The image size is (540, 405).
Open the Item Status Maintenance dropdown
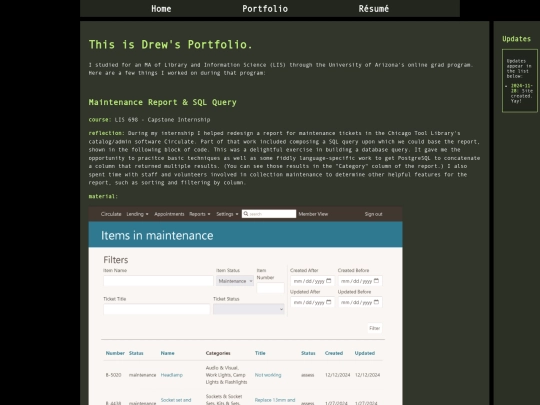[235, 281]
